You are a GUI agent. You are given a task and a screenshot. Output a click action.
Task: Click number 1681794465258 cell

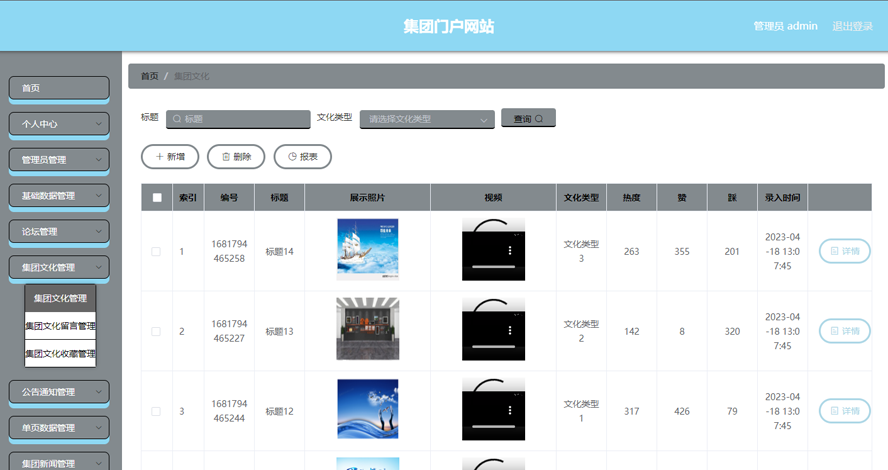click(229, 251)
